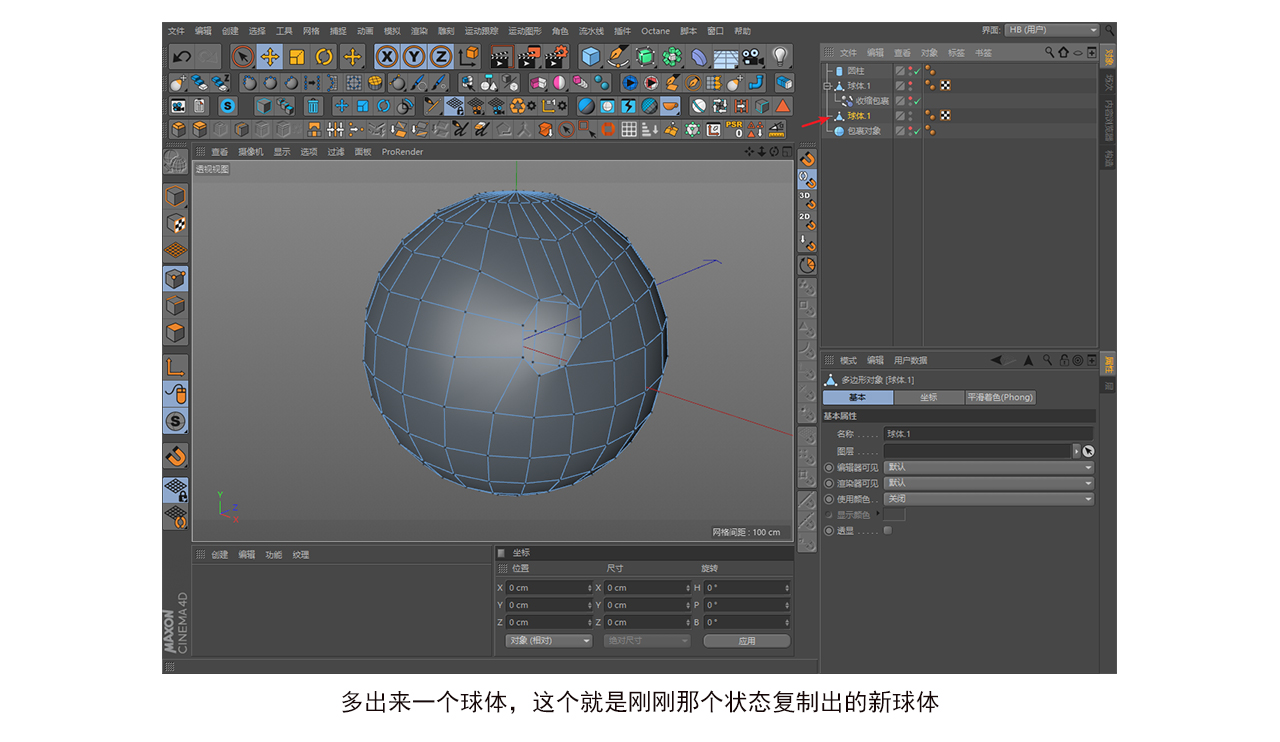
Task: Switch to the 坐标 attribute tab
Action: (929, 398)
